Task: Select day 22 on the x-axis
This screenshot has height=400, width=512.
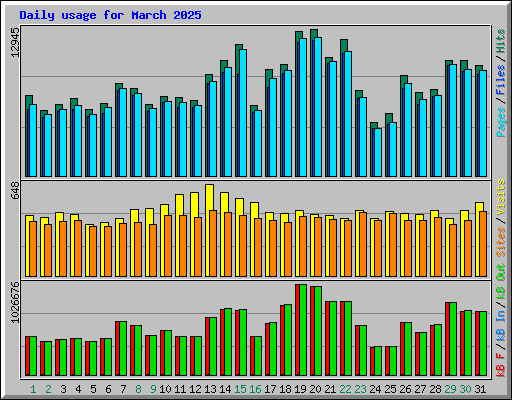Action: [x=345, y=389]
